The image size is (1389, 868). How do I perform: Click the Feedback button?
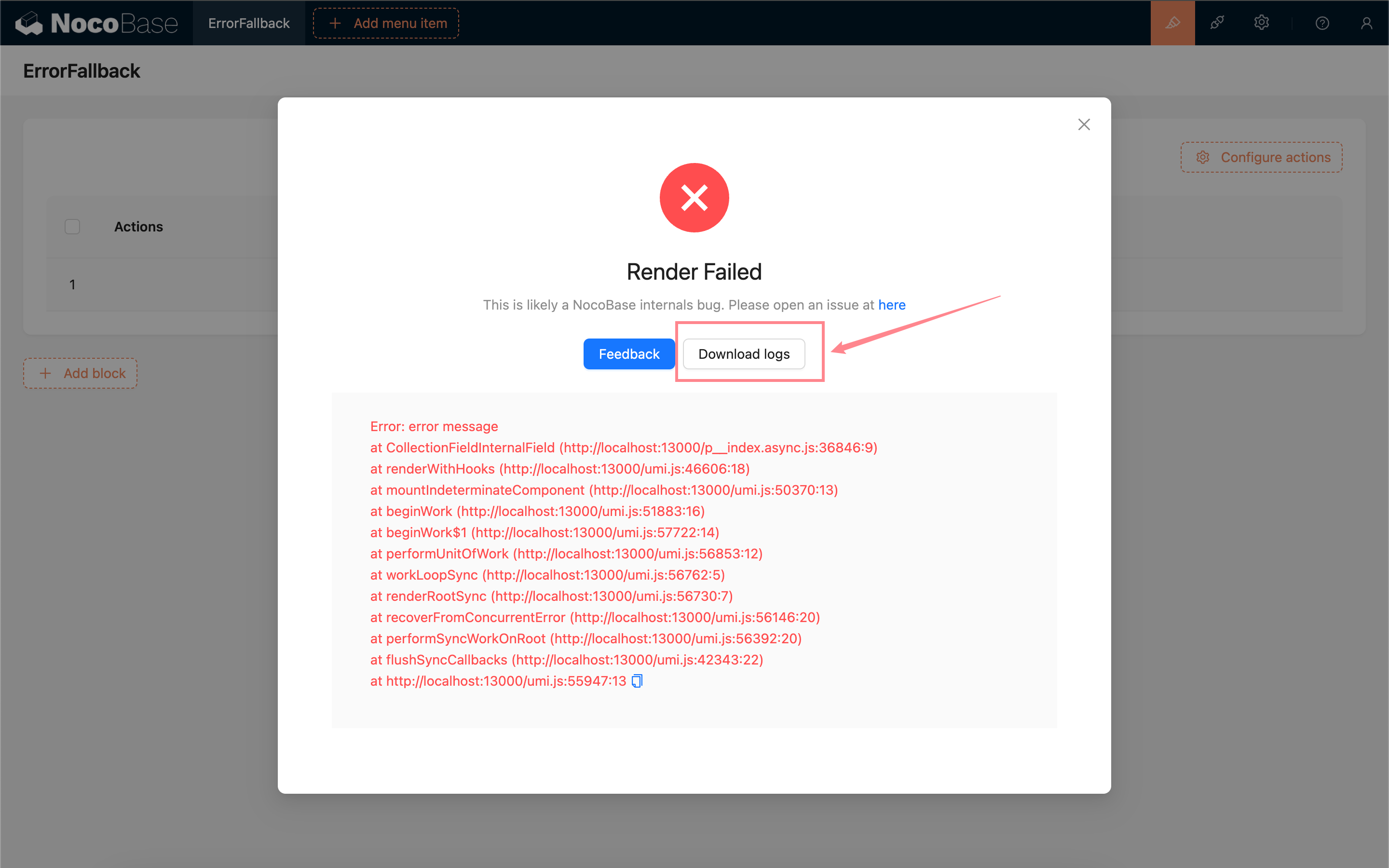[x=629, y=353]
